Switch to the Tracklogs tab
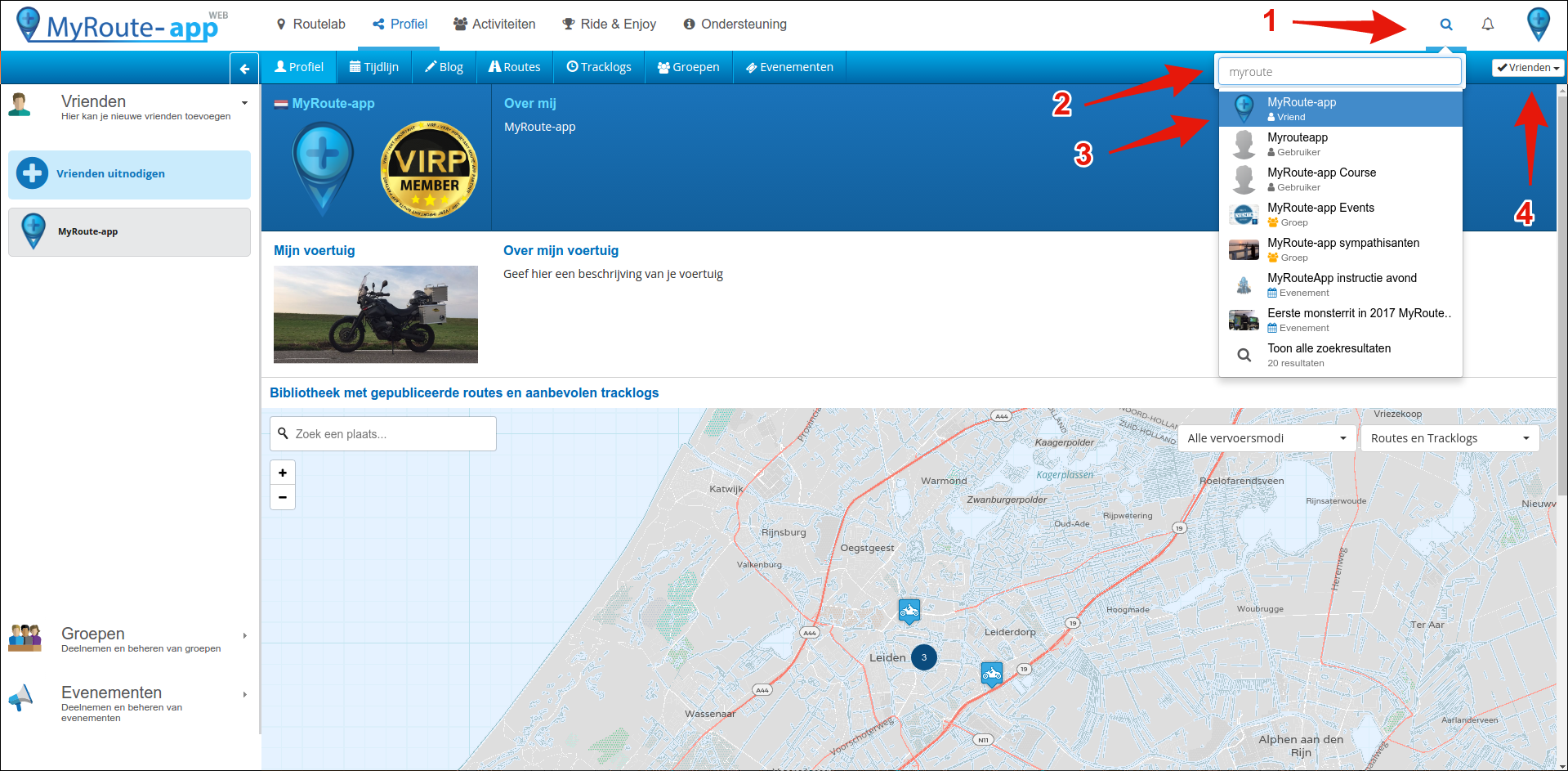The image size is (1568, 771). 599,67
